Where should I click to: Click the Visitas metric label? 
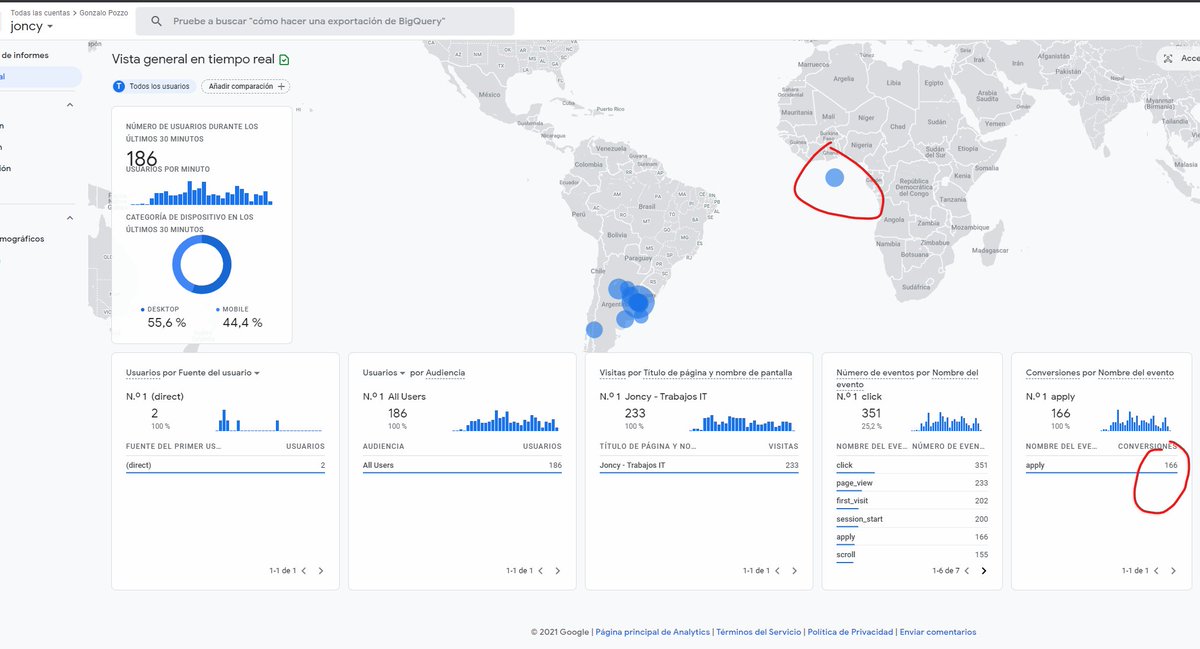pyautogui.click(x=612, y=373)
